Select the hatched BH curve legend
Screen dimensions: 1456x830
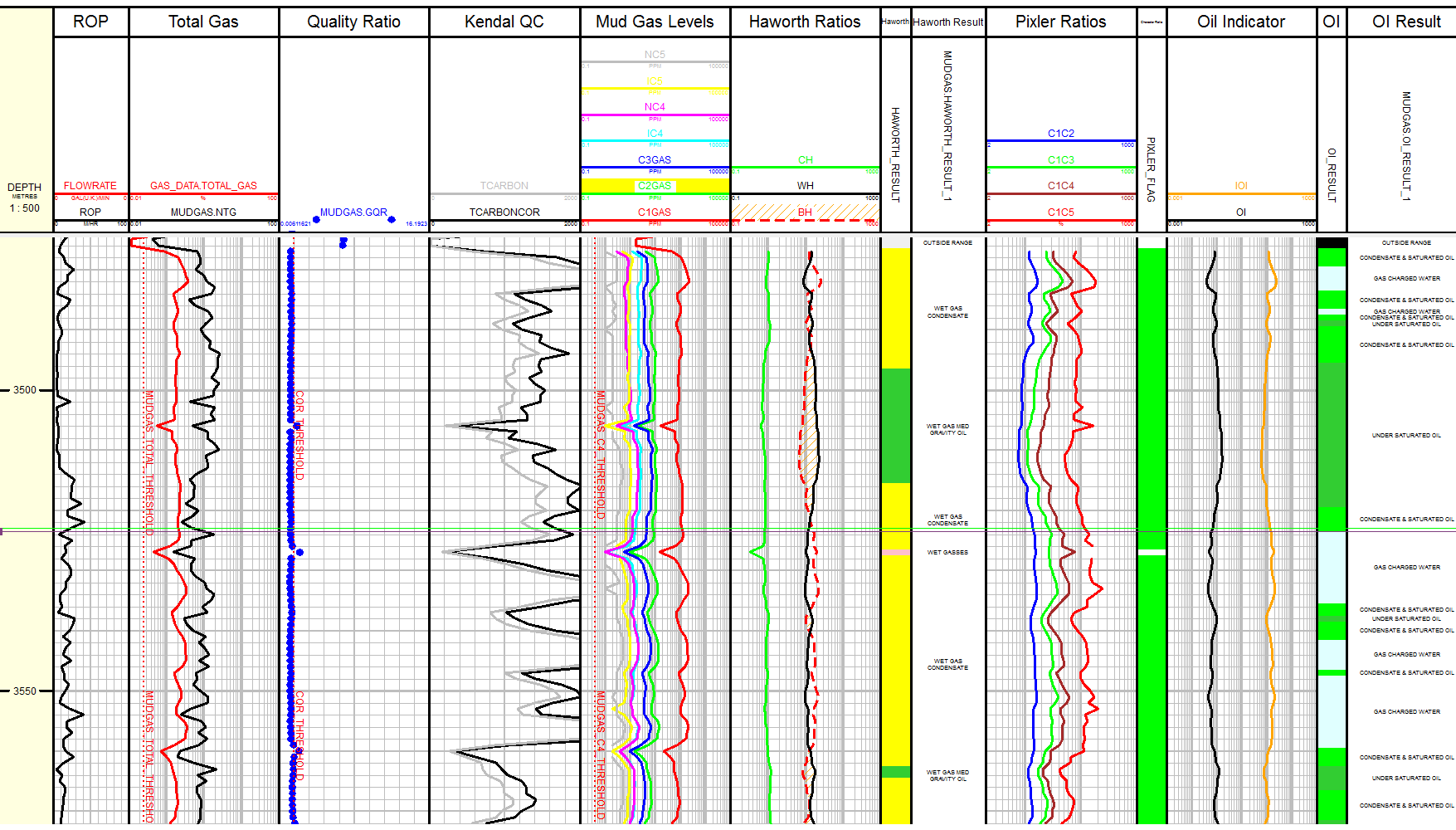pos(805,212)
